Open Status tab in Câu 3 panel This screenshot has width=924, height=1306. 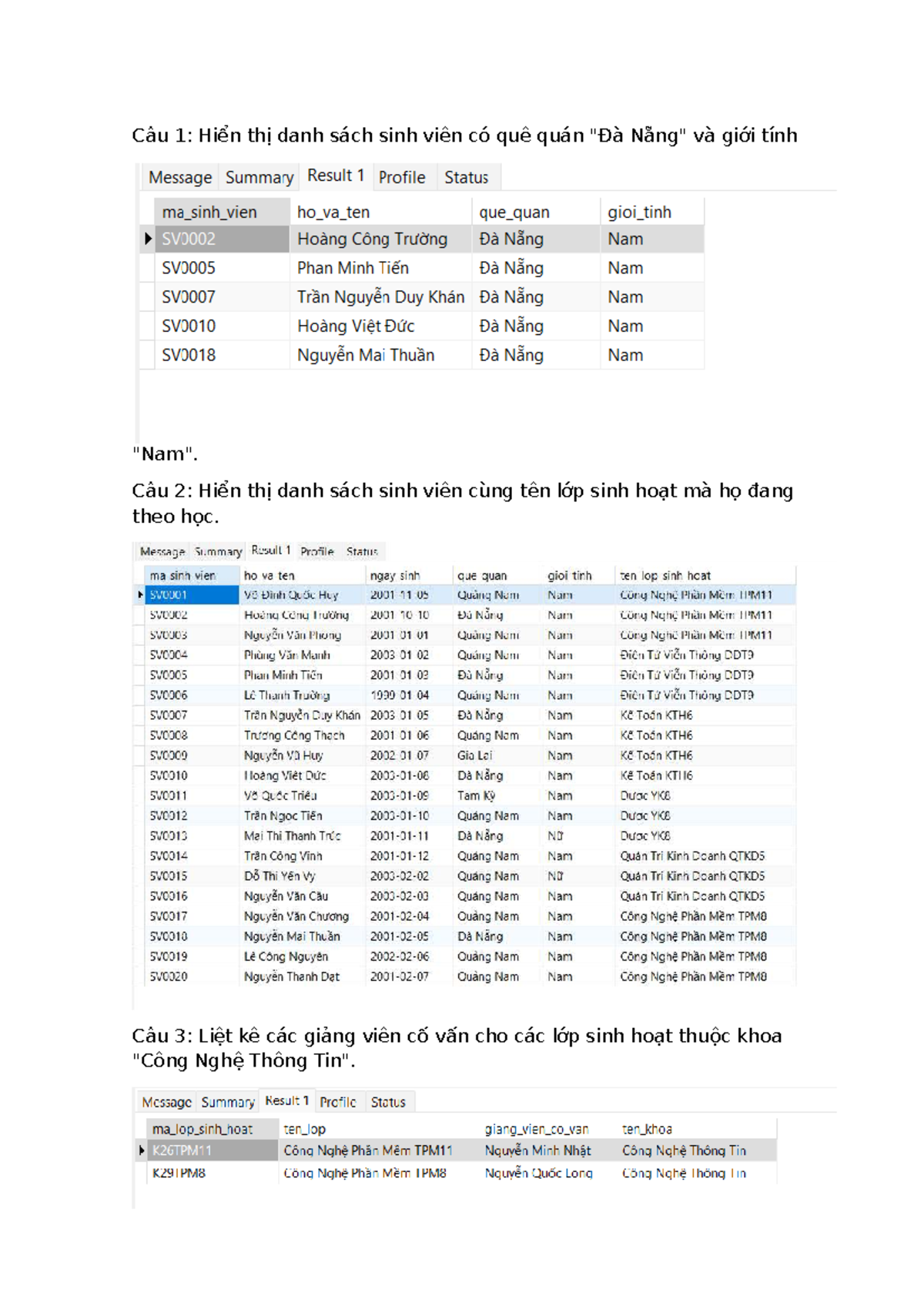[388, 1102]
